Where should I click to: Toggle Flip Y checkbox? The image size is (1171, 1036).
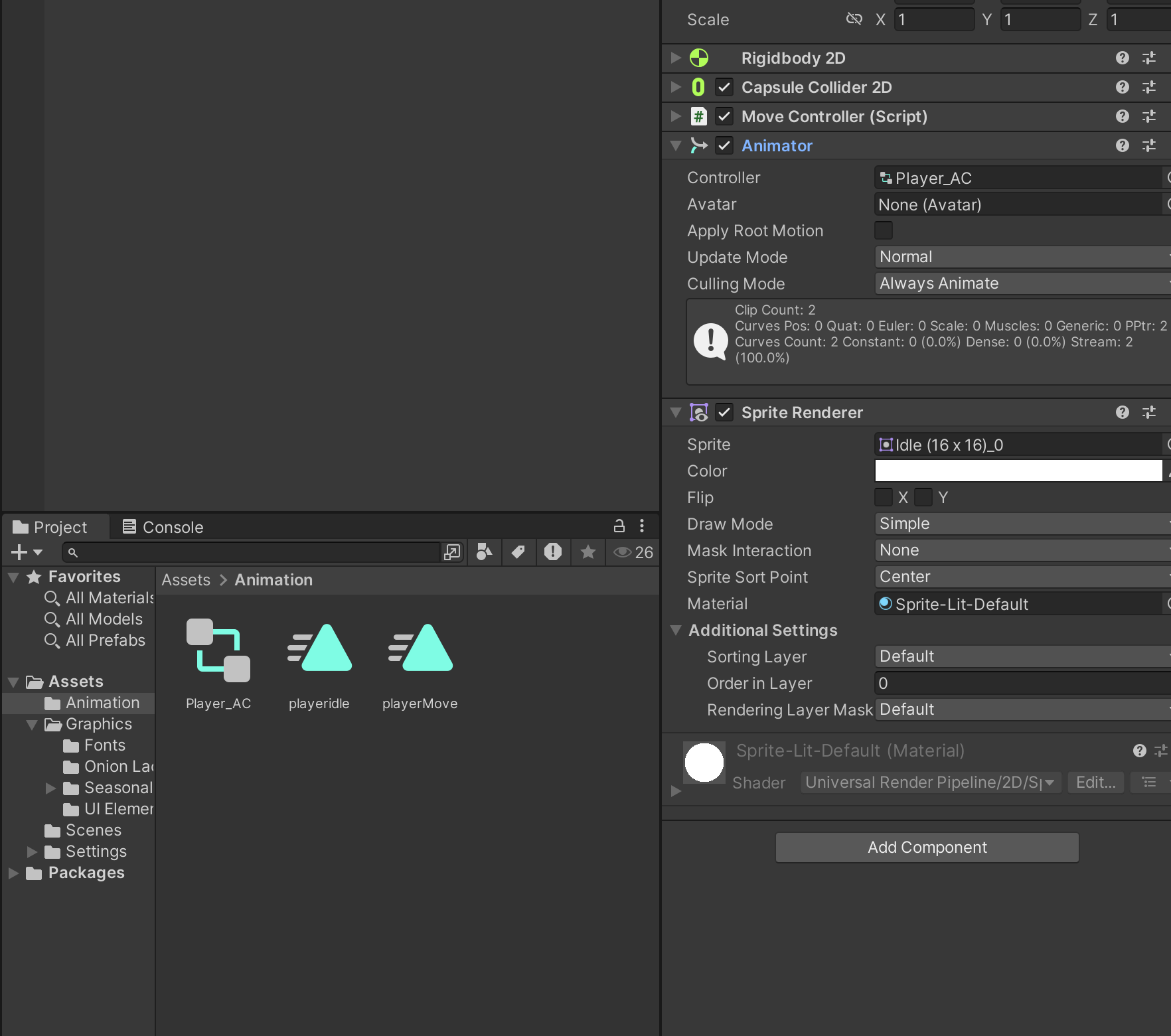pyautogui.click(x=923, y=497)
